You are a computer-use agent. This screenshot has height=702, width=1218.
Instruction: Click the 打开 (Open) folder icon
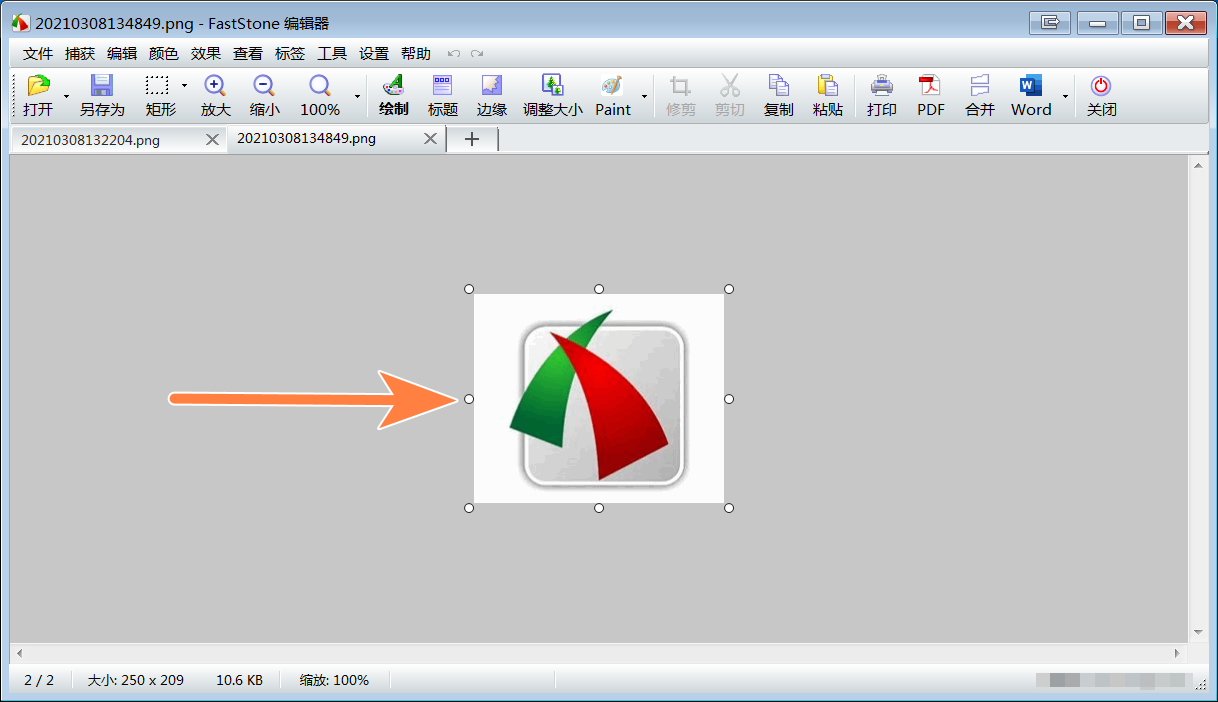click(x=38, y=86)
